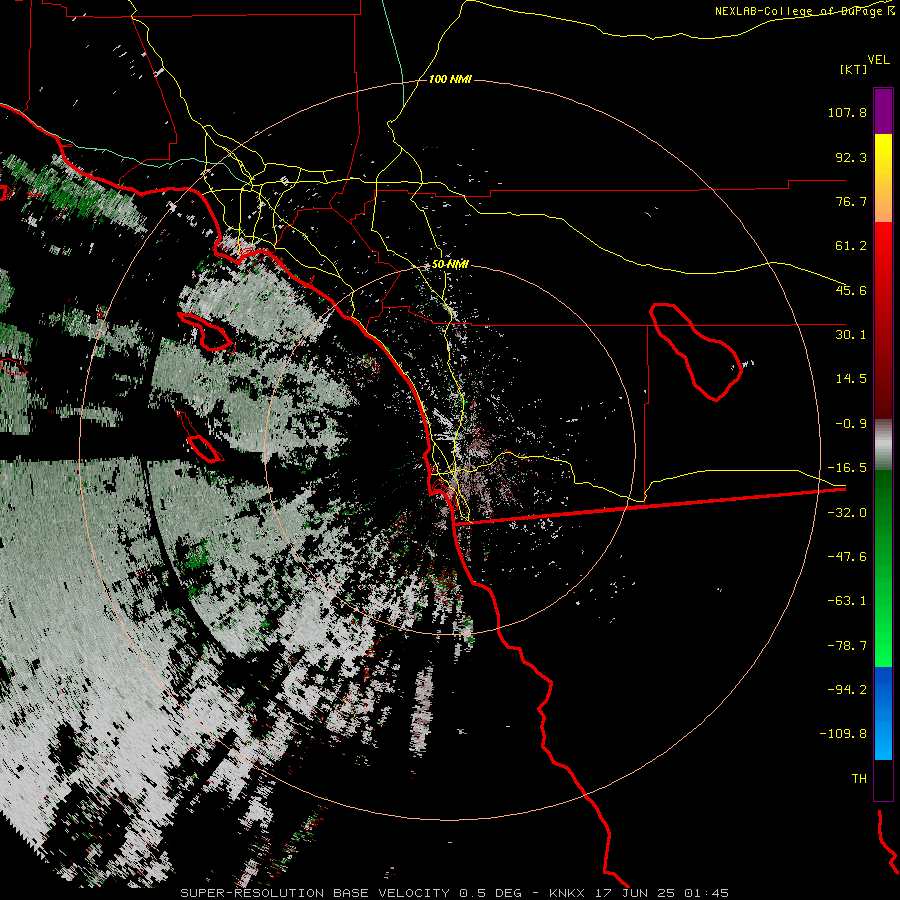Click the 92.3 value on velocity scale

pyautogui.click(x=851, y=157)
